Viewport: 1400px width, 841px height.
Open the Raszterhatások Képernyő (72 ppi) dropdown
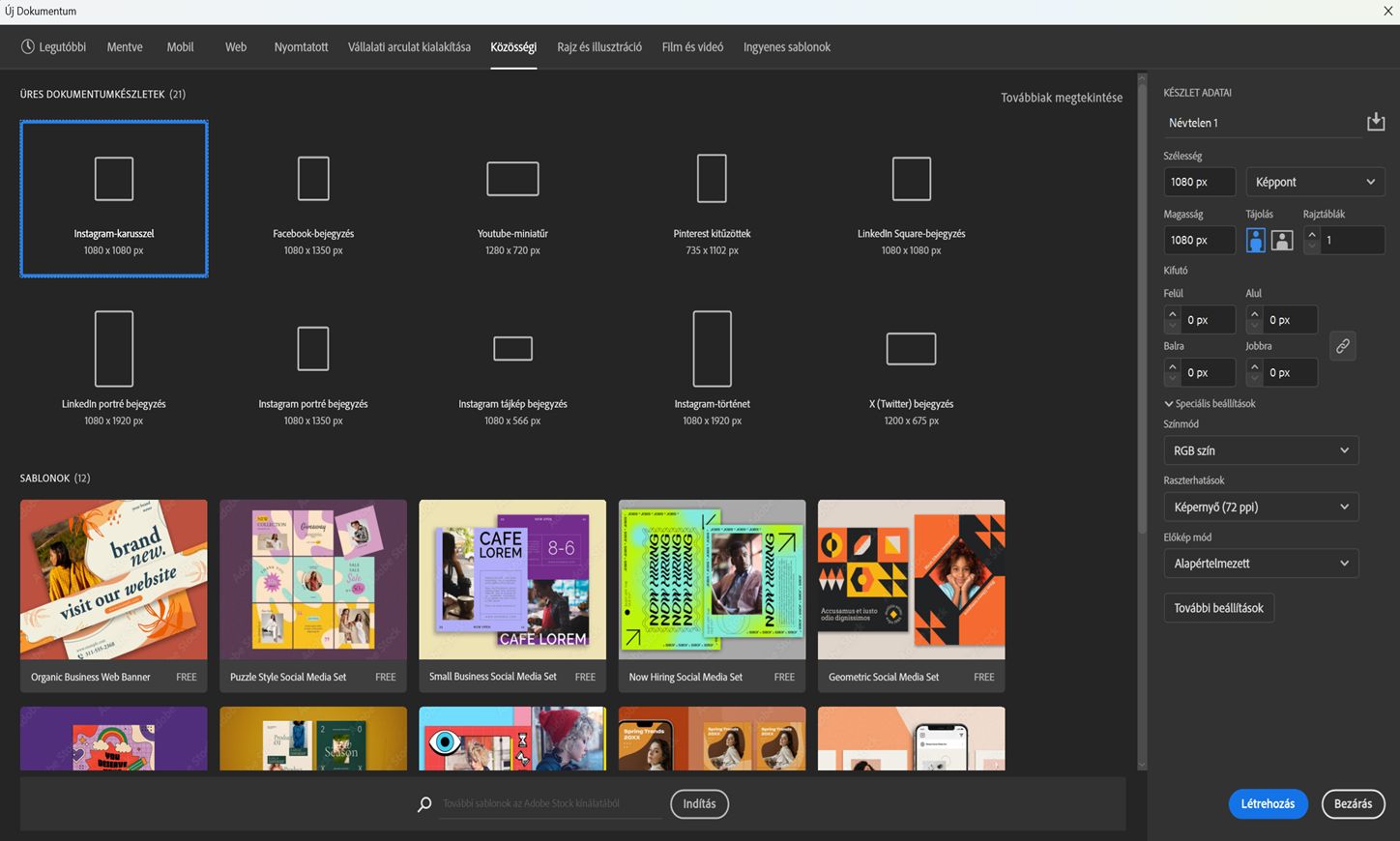1261,507
